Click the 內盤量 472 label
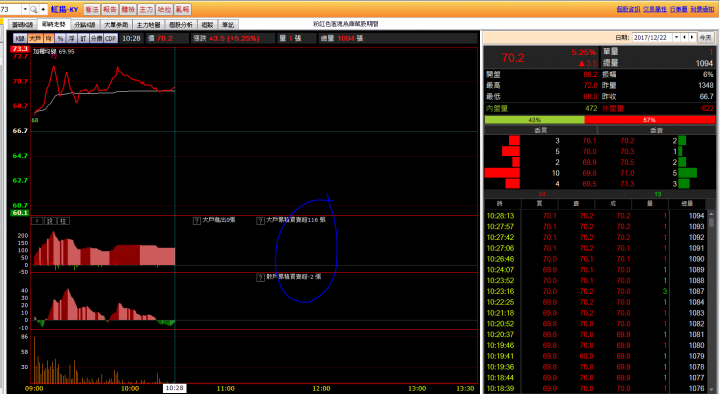Viewport: 720px width, 394px height. (497, 108)
